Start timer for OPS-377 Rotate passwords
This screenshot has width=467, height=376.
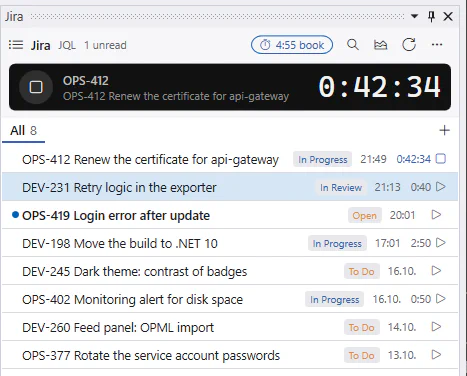[436, 355]
